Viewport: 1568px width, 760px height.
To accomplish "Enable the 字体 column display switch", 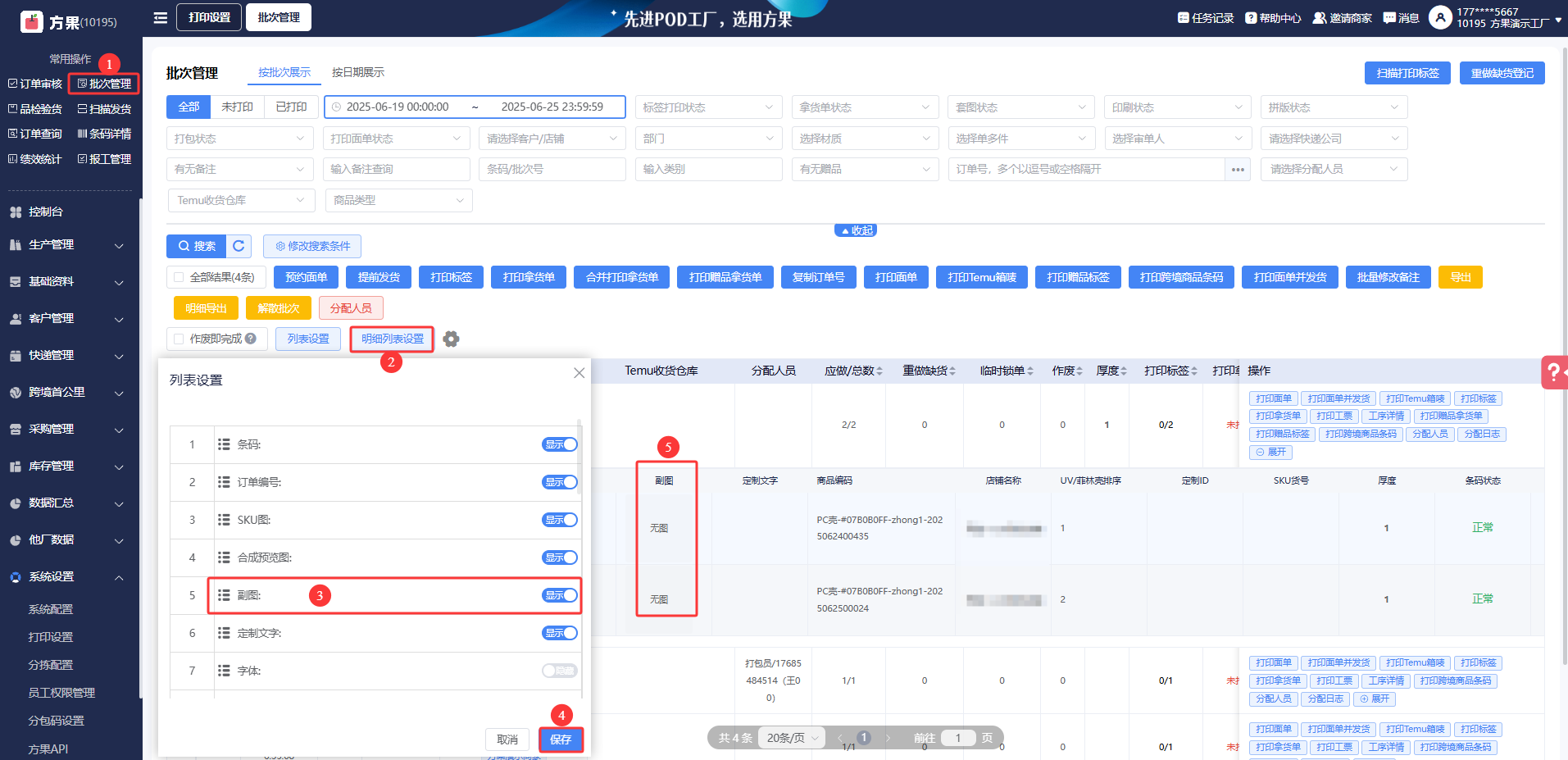I will [560, 671].
